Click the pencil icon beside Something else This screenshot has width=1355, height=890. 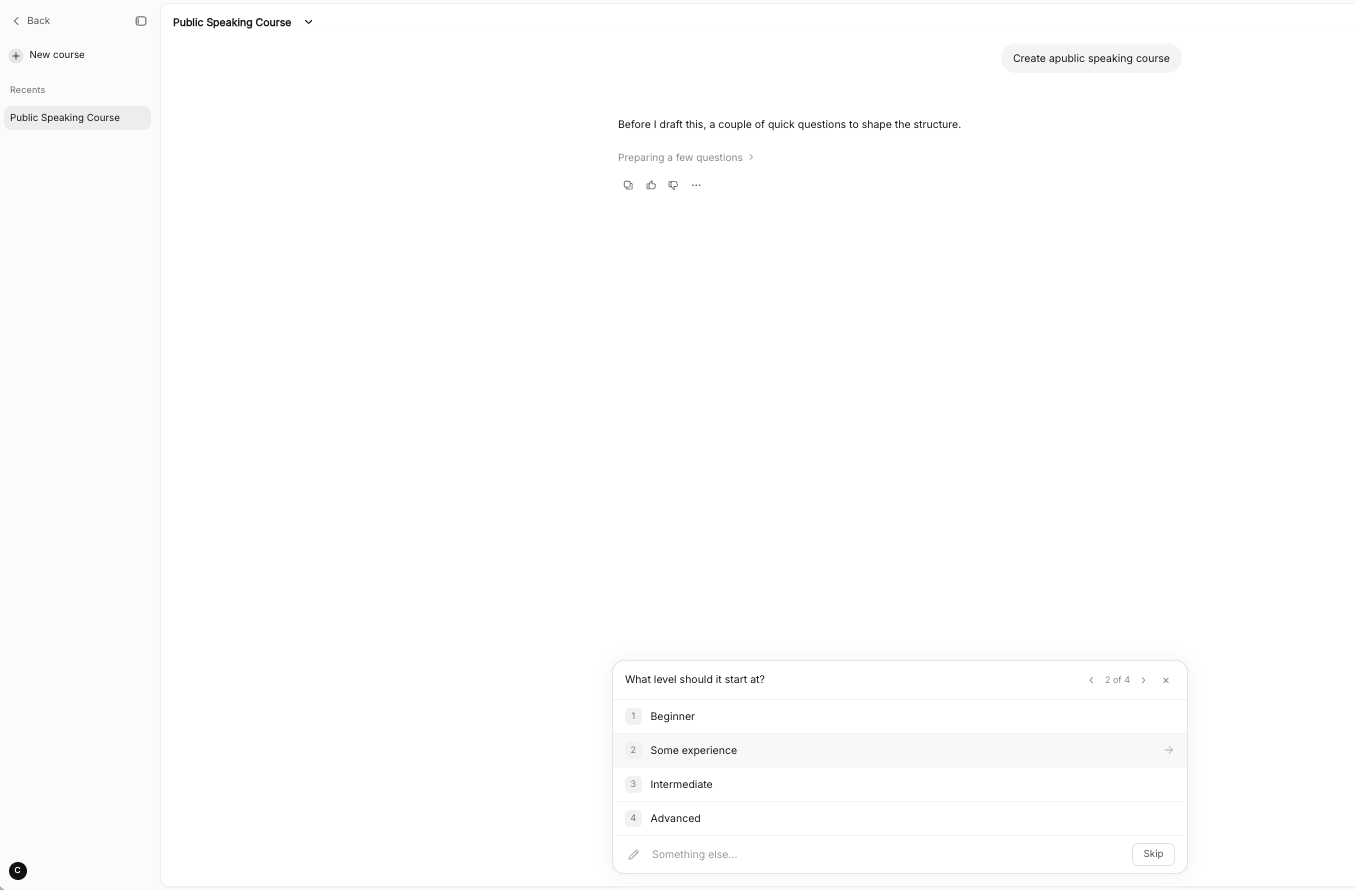[633, 854]
